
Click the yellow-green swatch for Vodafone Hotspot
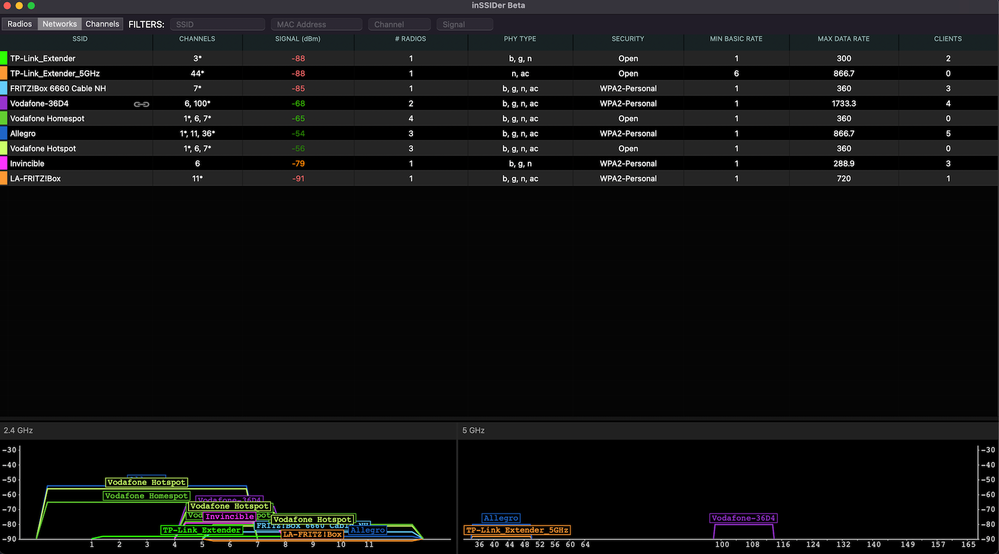click(4, 148)
